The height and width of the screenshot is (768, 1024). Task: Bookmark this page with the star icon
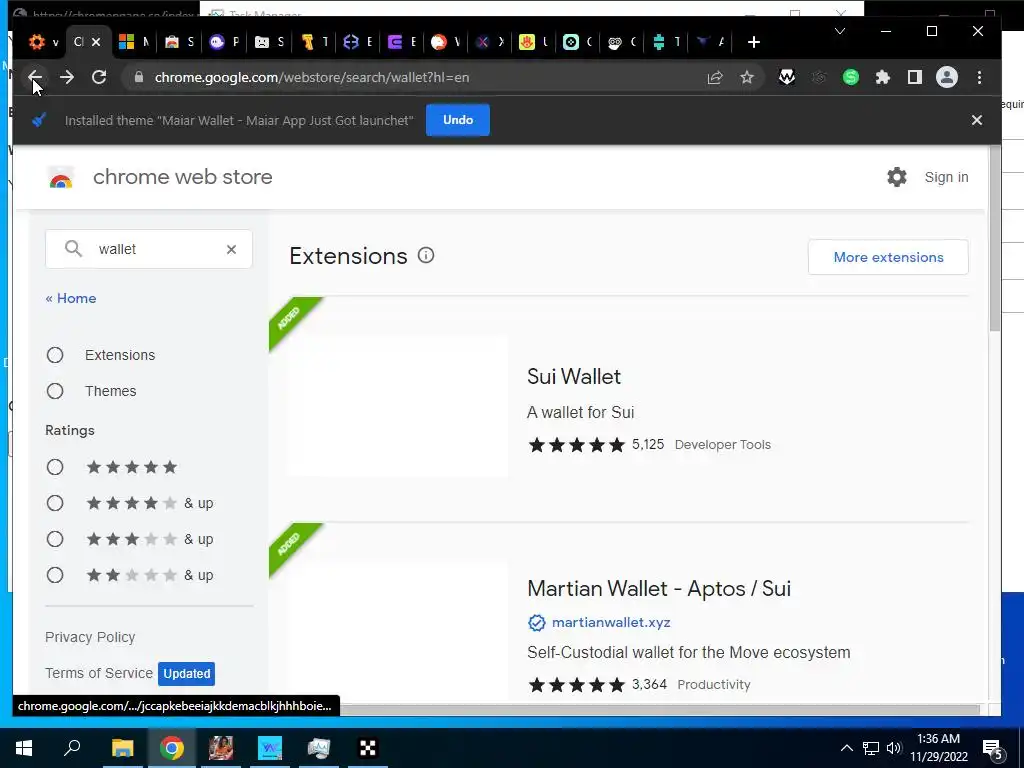[747, 78]
